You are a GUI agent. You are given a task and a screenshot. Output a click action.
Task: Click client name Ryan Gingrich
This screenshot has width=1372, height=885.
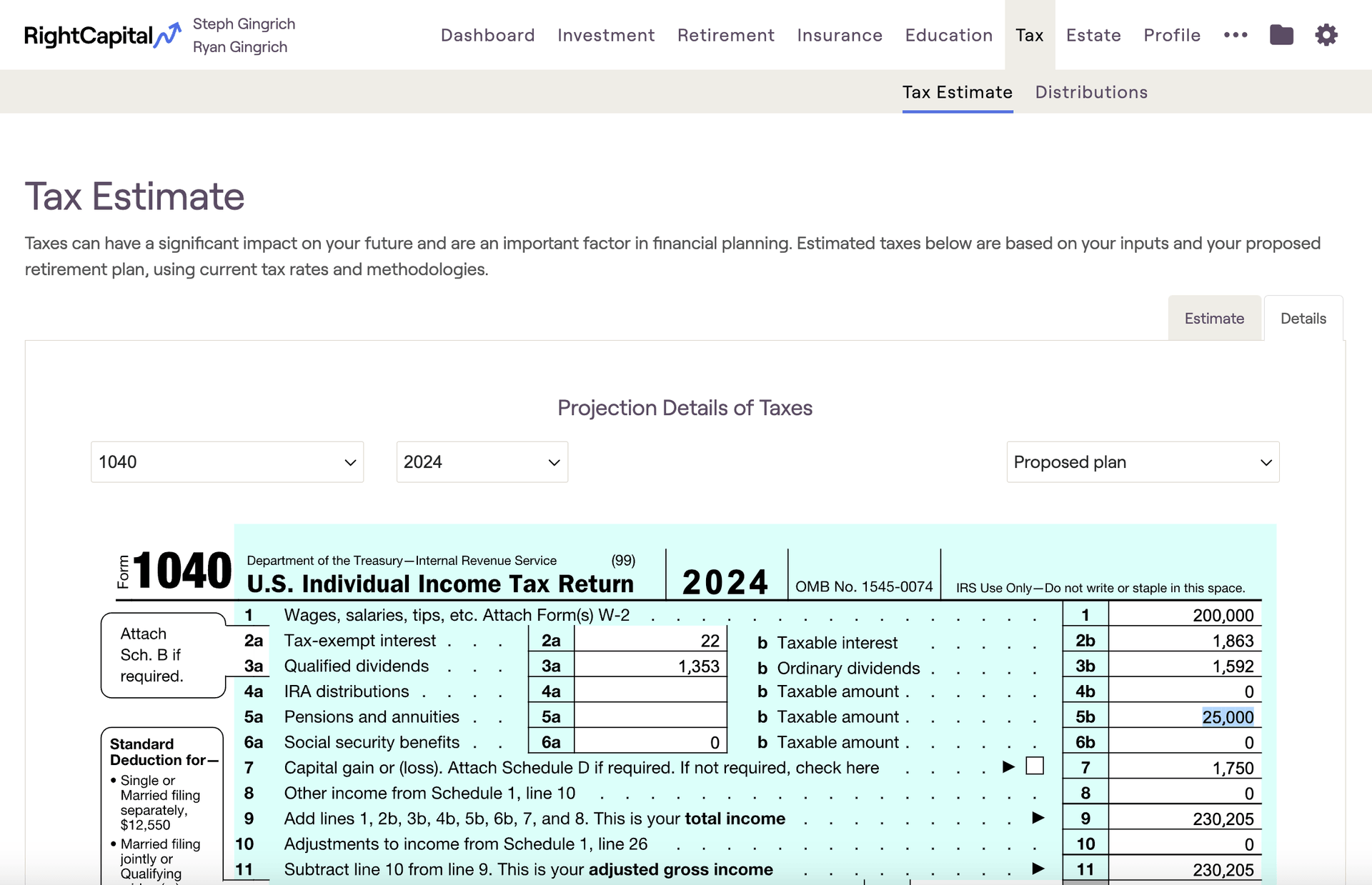[240, 47]
